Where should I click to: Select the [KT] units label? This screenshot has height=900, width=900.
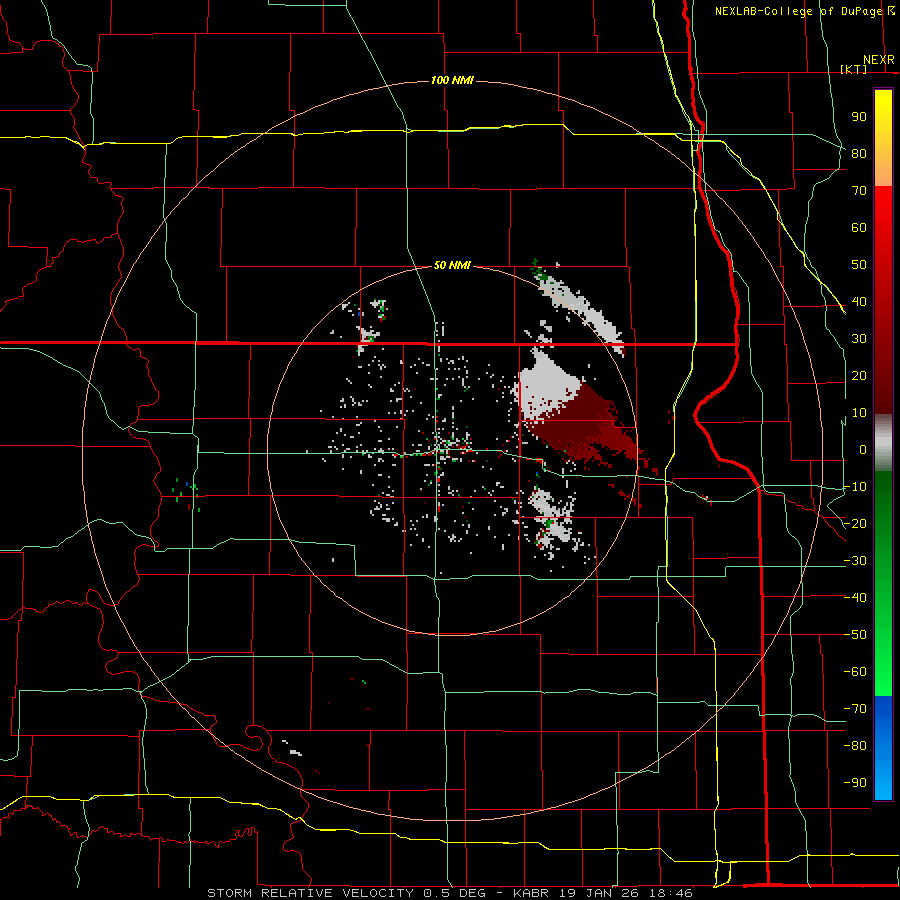point(854,69)
